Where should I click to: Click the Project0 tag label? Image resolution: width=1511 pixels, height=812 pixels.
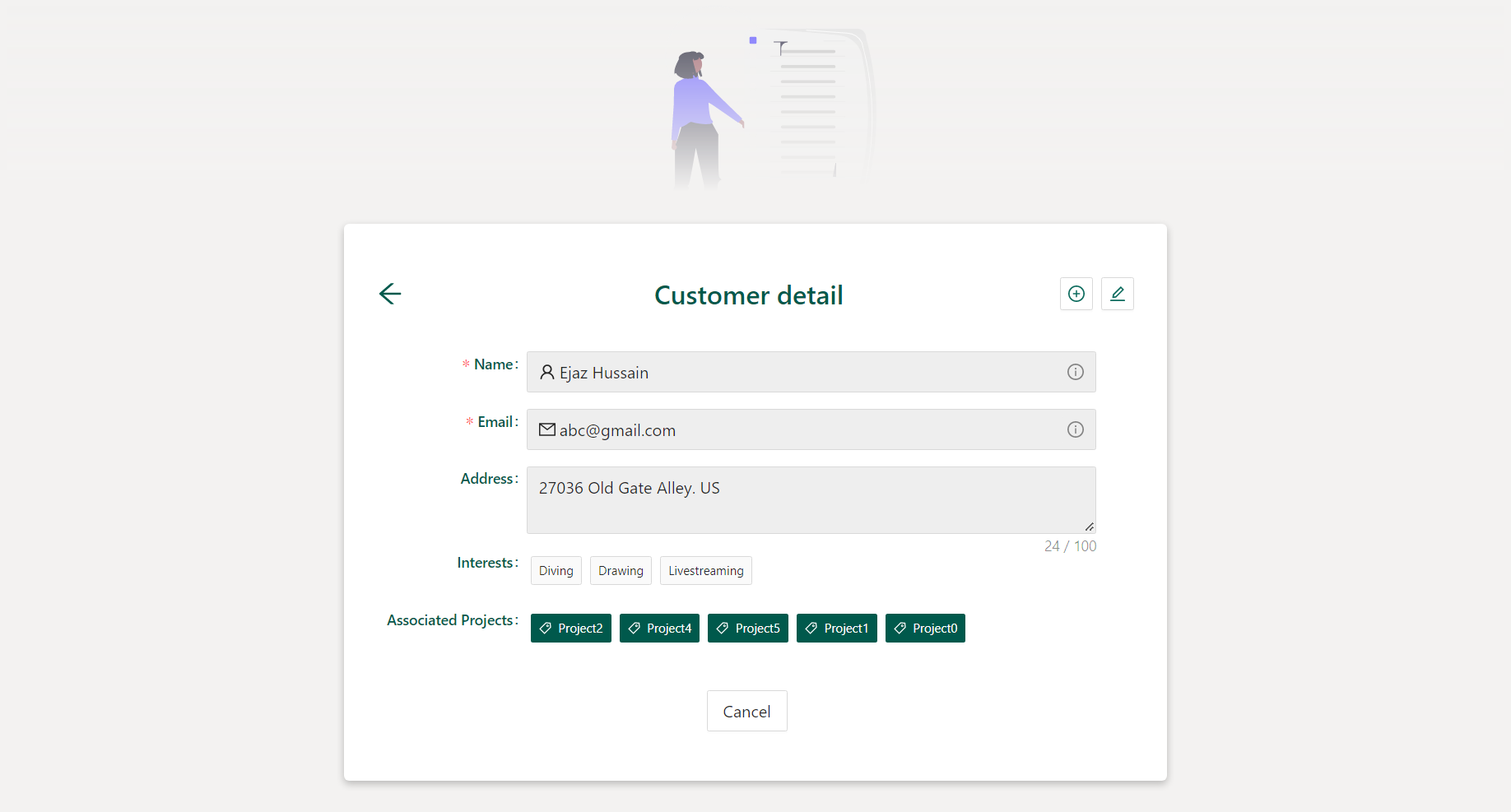tap(935, 629)
